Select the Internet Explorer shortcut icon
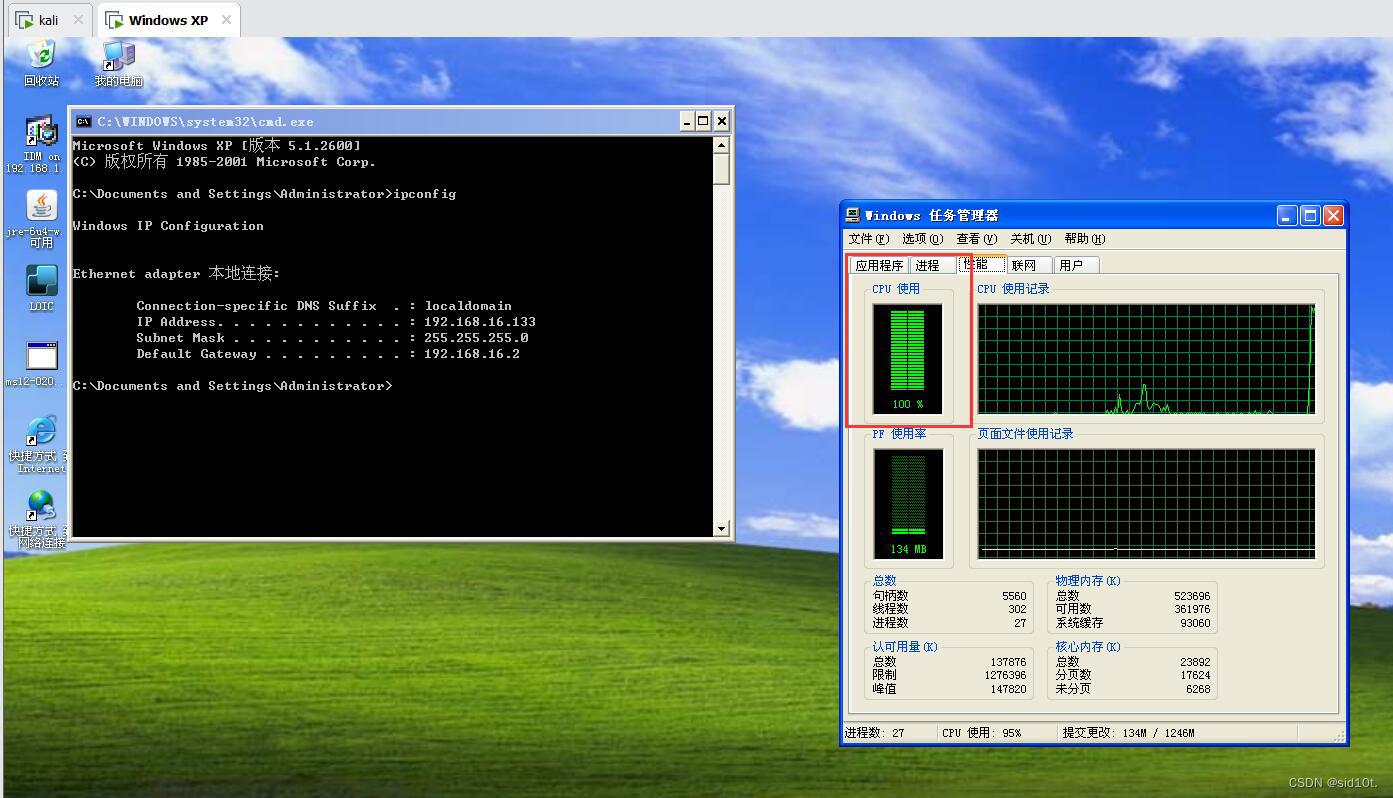This screenshot has width=1393, height=798. [x=41, y=444]
